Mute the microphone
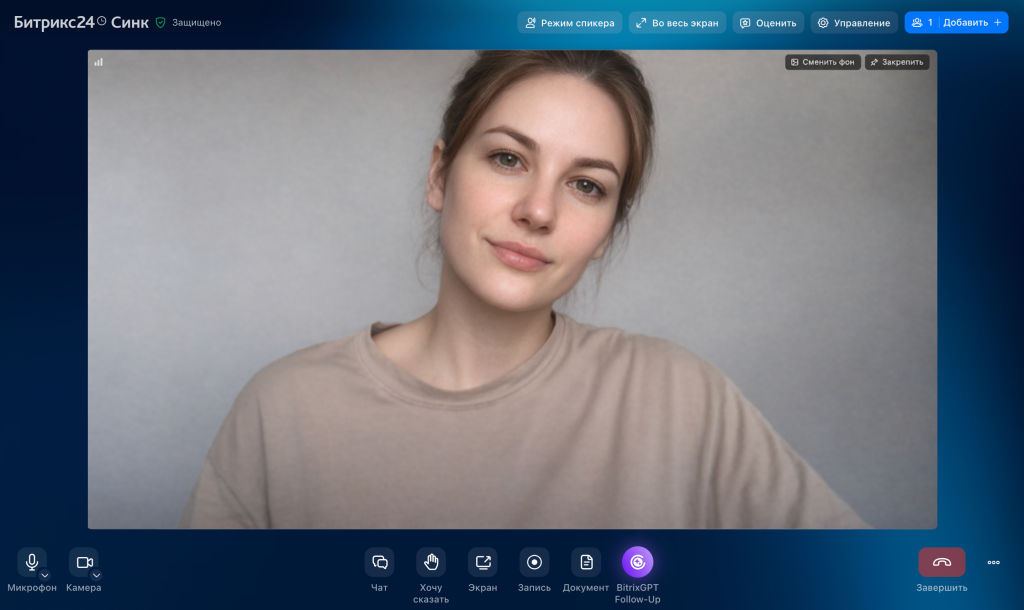Screen dimensions: 1024x610 pos(30,560)
